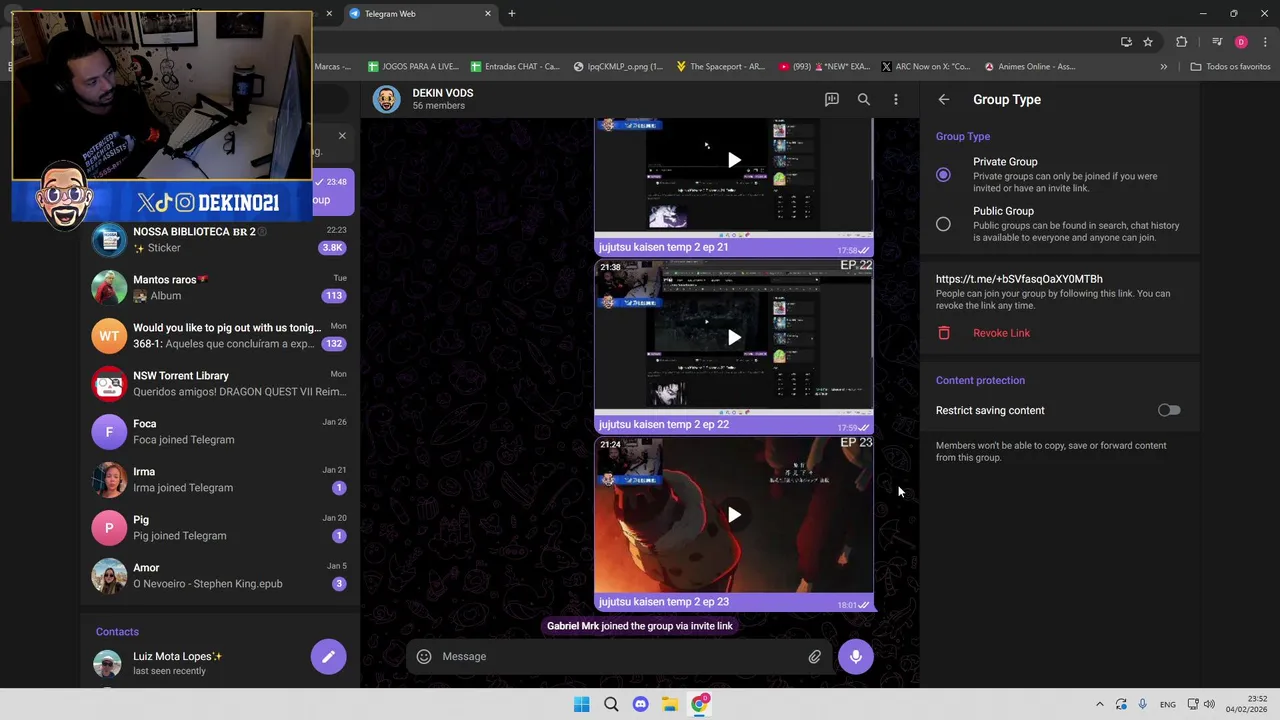Close the Telegram Web tab
1280x720 pixels.
click(488, 14)
